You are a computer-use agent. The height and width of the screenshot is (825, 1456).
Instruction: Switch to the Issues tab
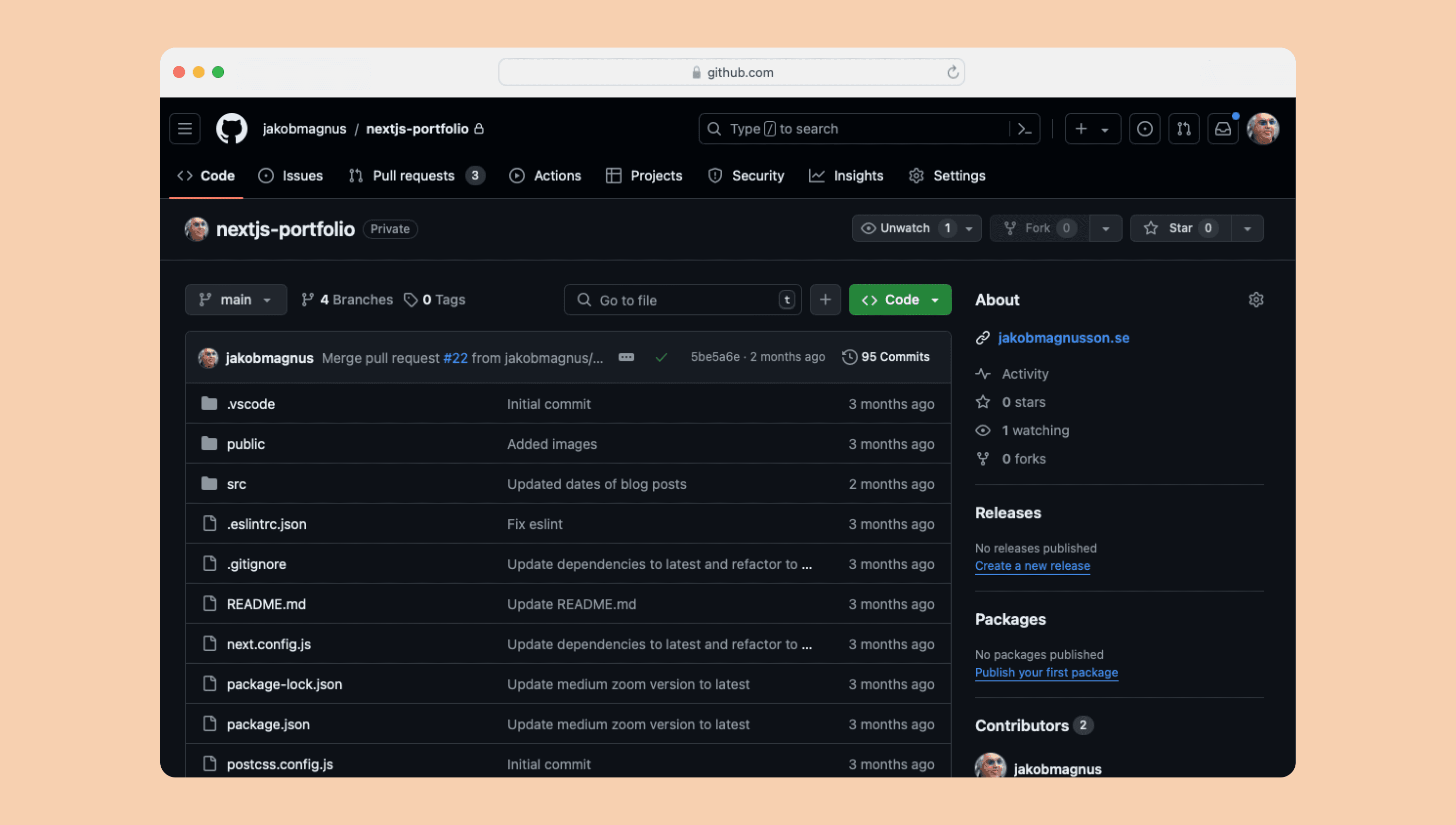pyautogui.click(x=291, y=176)
